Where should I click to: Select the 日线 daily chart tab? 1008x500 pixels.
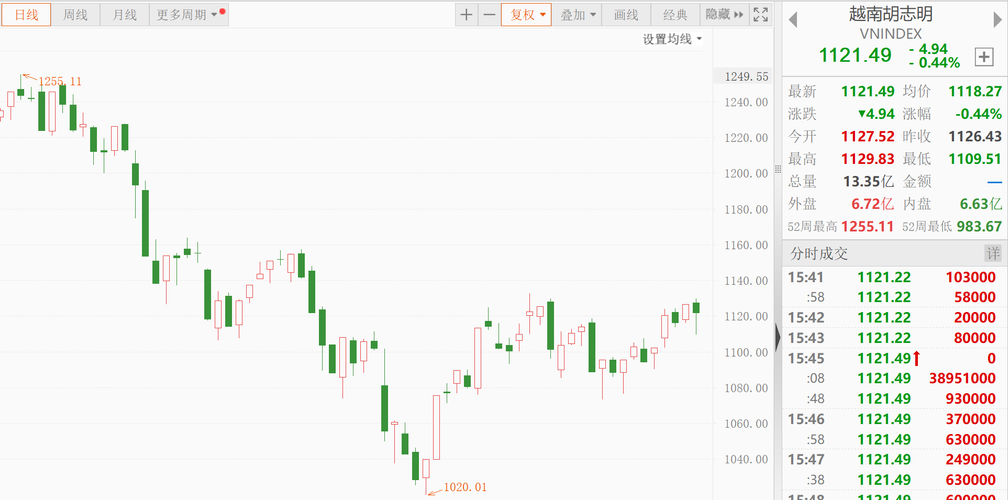(x=26, y=14)
